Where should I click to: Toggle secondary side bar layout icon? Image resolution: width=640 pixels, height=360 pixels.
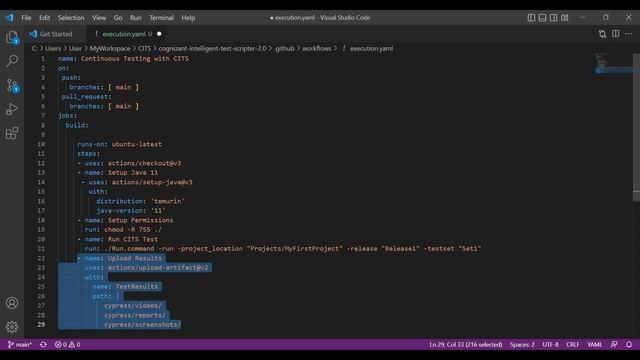pyautogui.click(x=553, y=18)
